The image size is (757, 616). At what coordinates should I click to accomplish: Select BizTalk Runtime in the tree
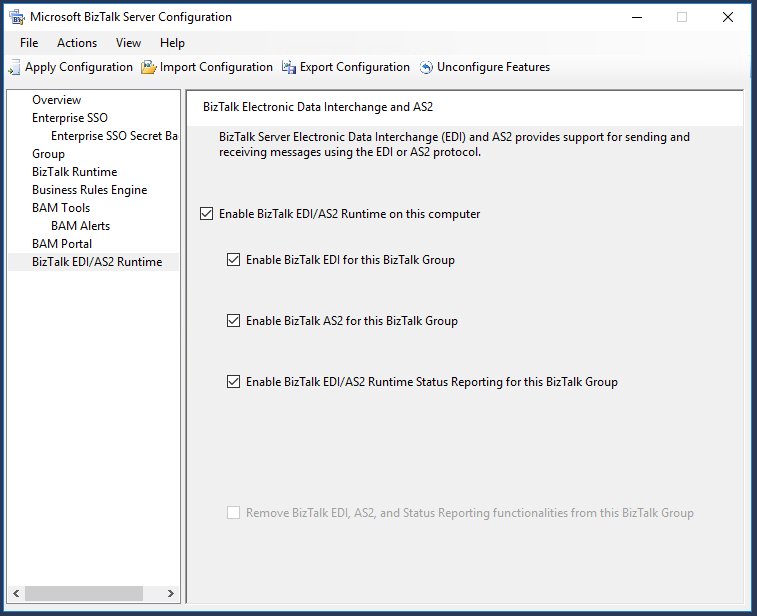(x=75, y=172)
